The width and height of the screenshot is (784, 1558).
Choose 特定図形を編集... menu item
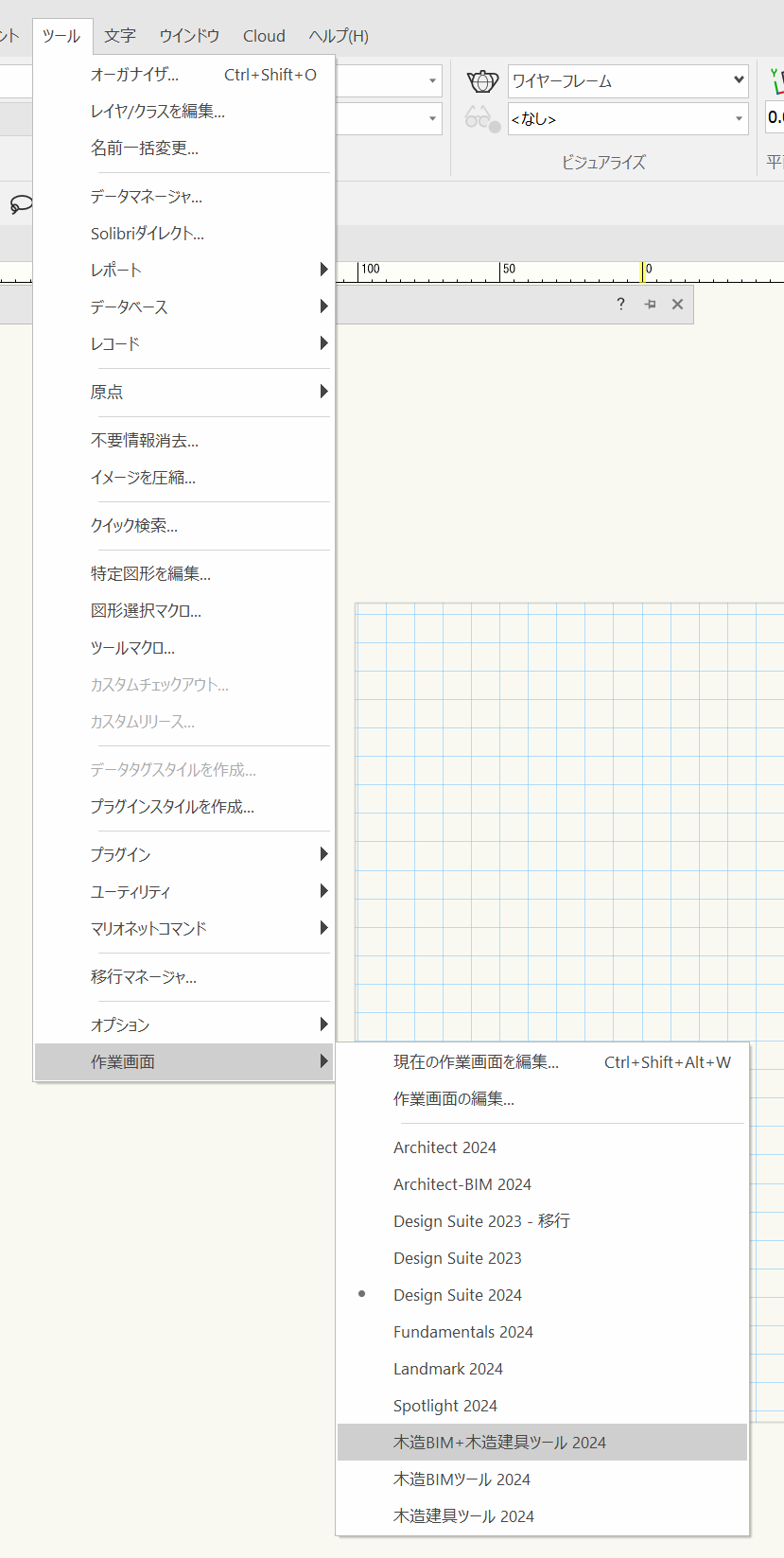pyautogui.click(x=183, y=573)
